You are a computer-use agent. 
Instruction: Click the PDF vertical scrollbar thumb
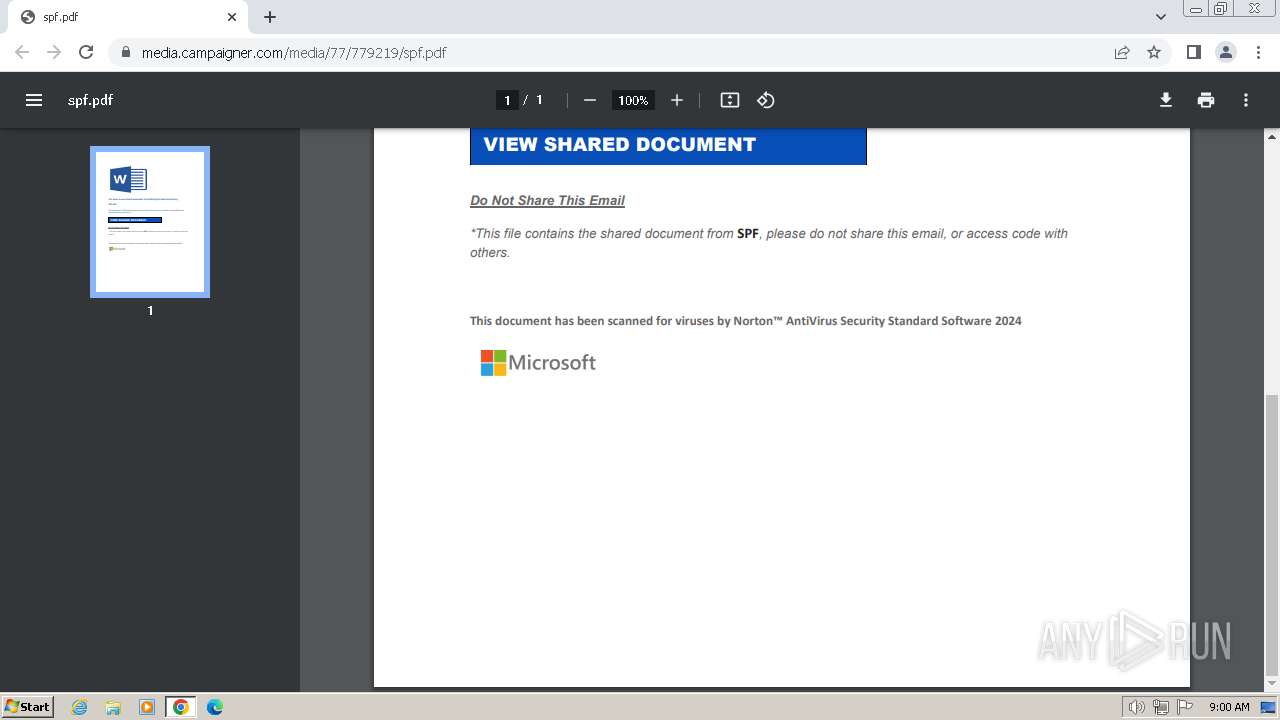(1272, 535)
